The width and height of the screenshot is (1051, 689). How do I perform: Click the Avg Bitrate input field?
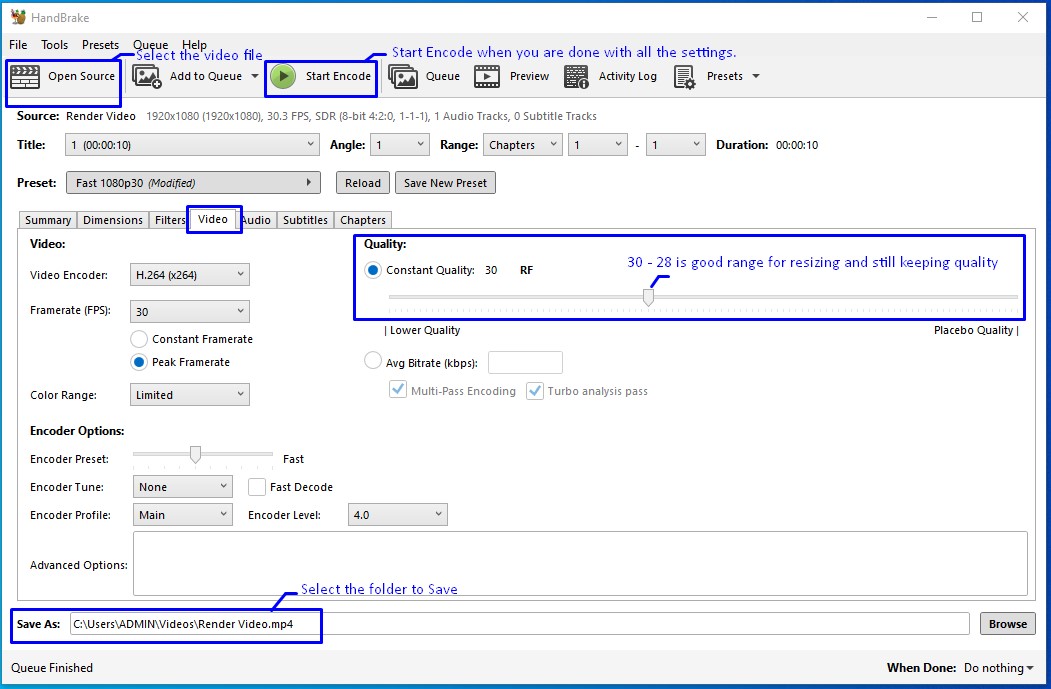(x=526, y=363)
